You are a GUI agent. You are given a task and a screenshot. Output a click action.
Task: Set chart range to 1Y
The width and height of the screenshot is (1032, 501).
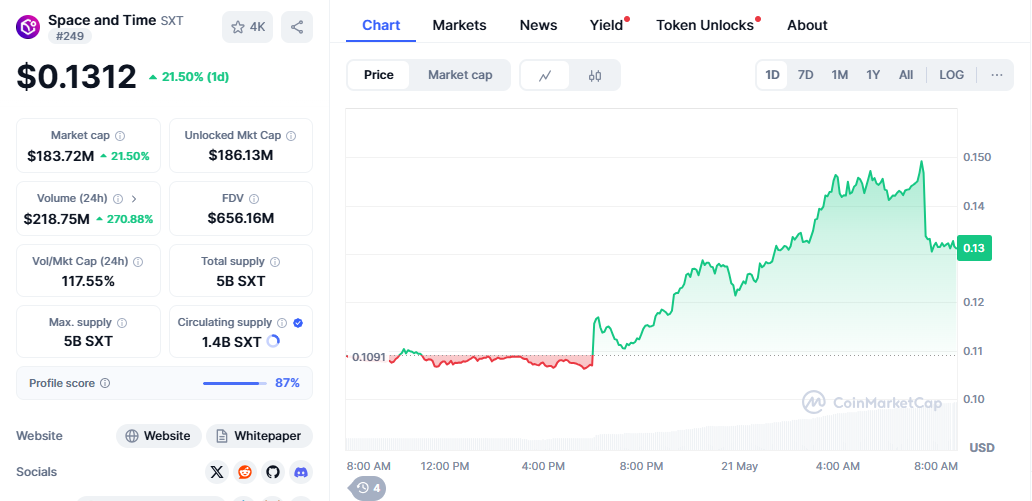click(x=873, y=75)
